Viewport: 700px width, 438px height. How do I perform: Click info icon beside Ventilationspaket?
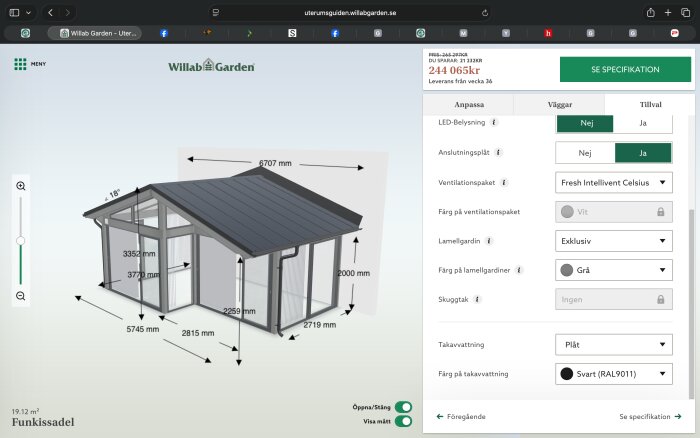click(504, 182)
